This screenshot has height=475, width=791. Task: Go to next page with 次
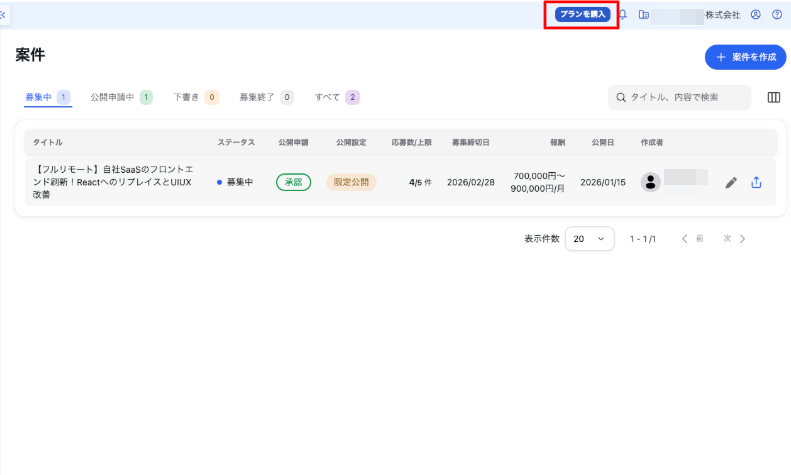pyautogui.click(x=734, y=239)
